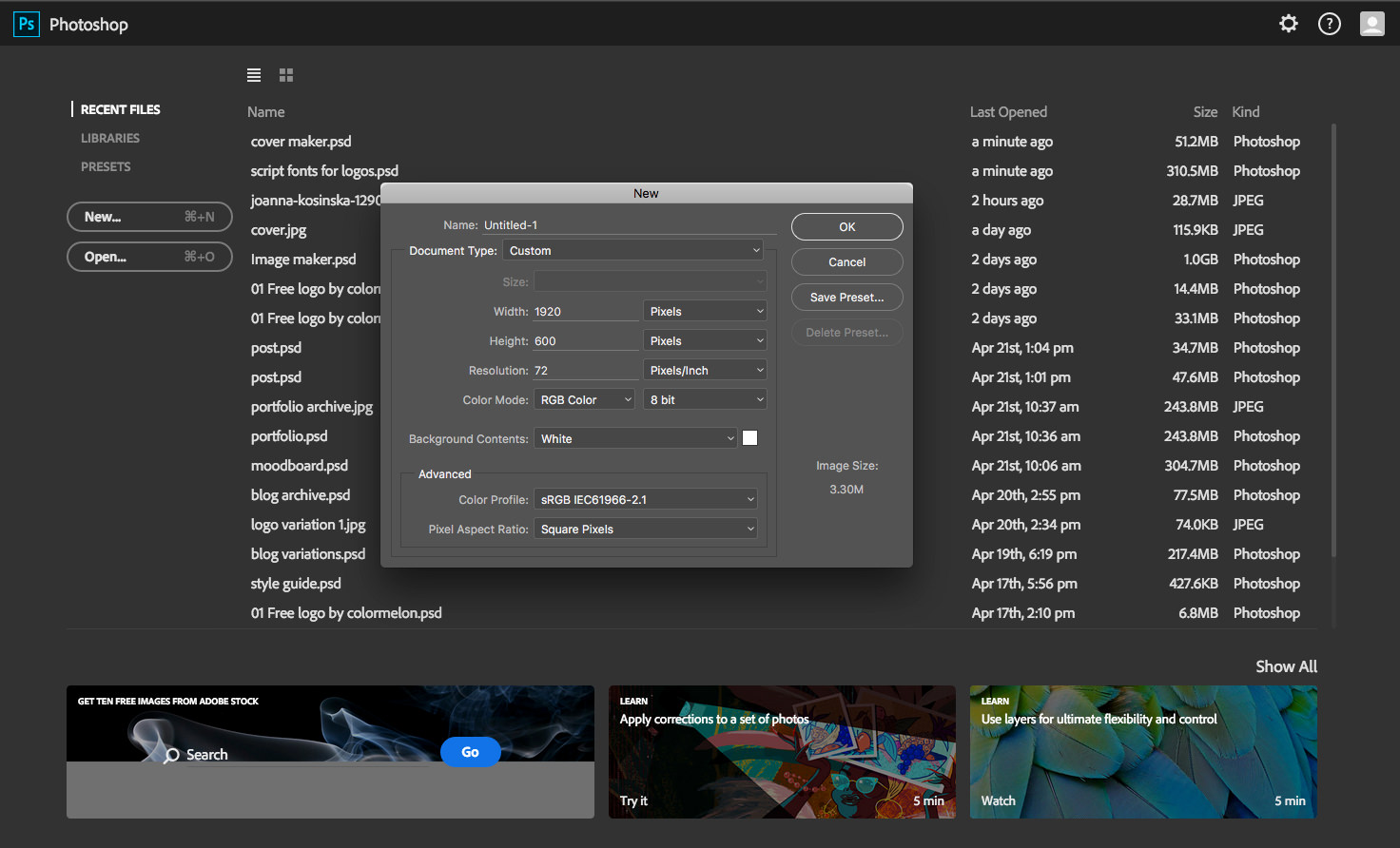
Task: Click the New... button in sidebar
Action: point(149,217)
